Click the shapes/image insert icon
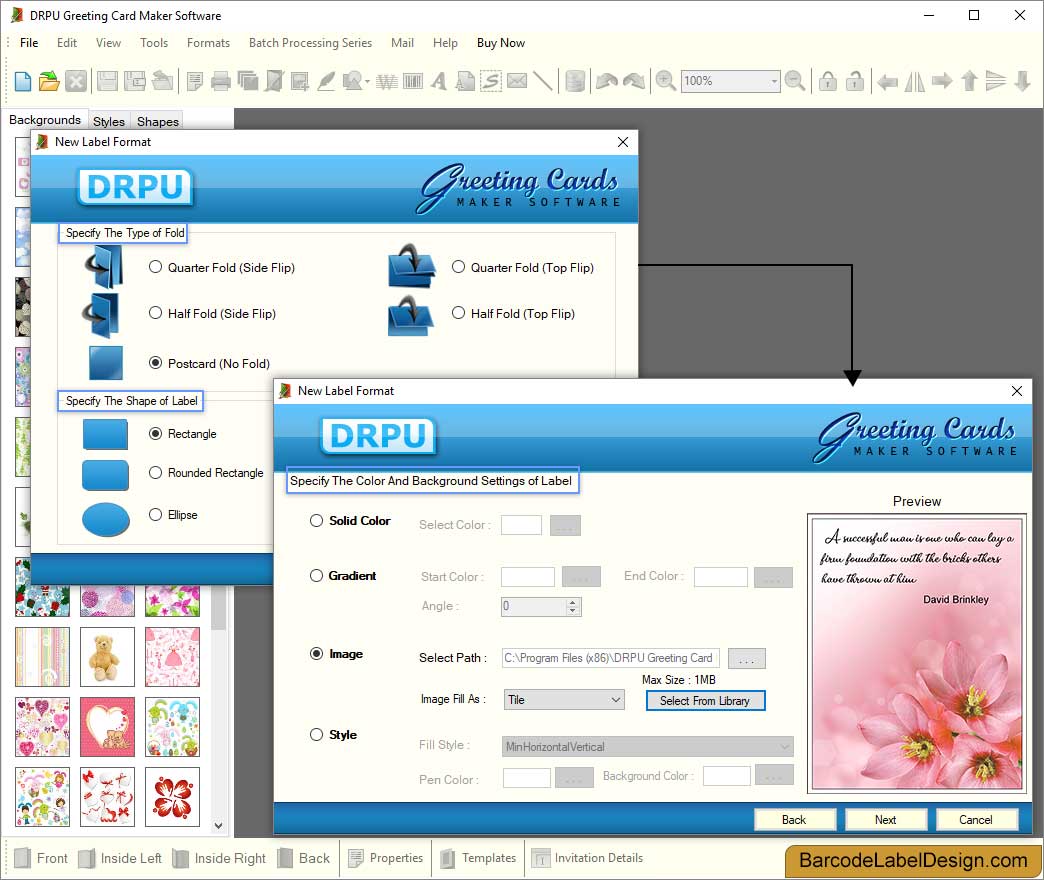Image resolution: width=1044 pixels, height=880 pixels. (x=352, y=81)
